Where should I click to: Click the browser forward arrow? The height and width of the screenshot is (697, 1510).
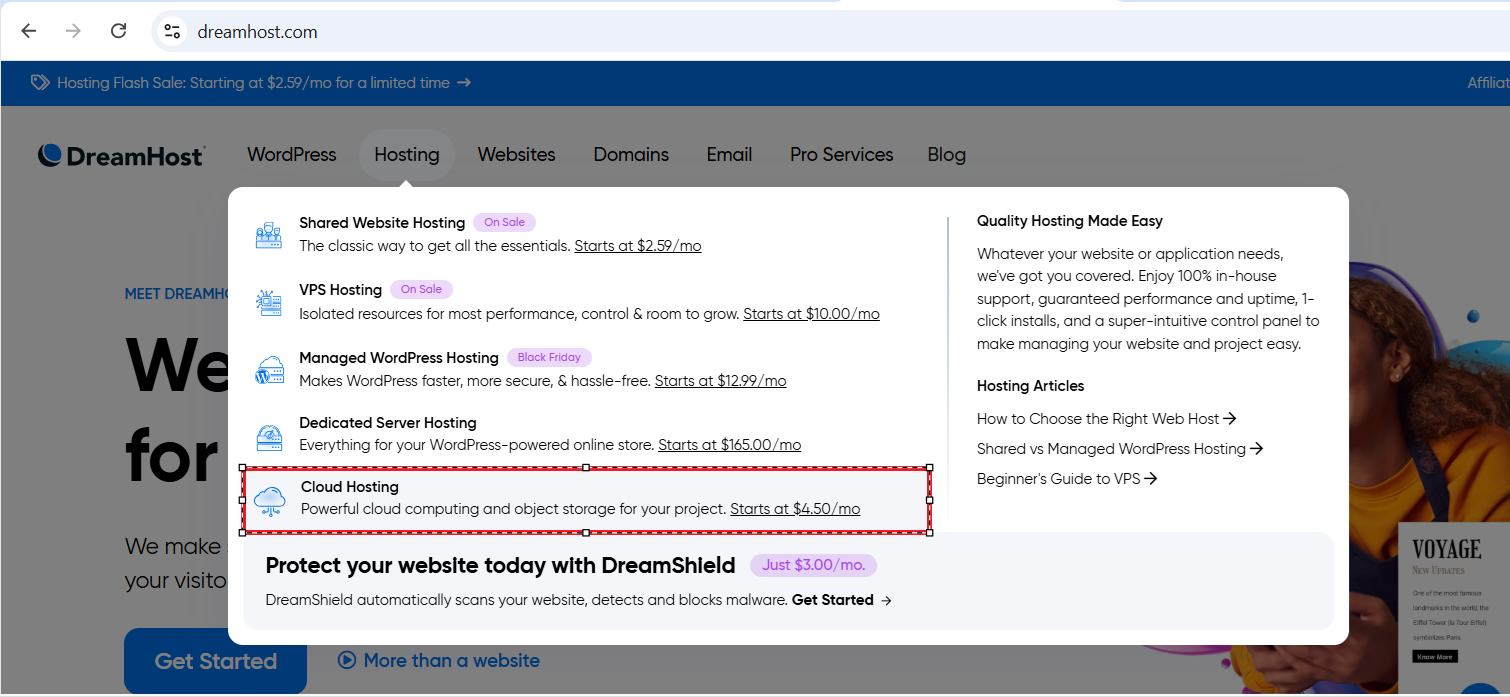pyautogui.click(x=73, y=31)
